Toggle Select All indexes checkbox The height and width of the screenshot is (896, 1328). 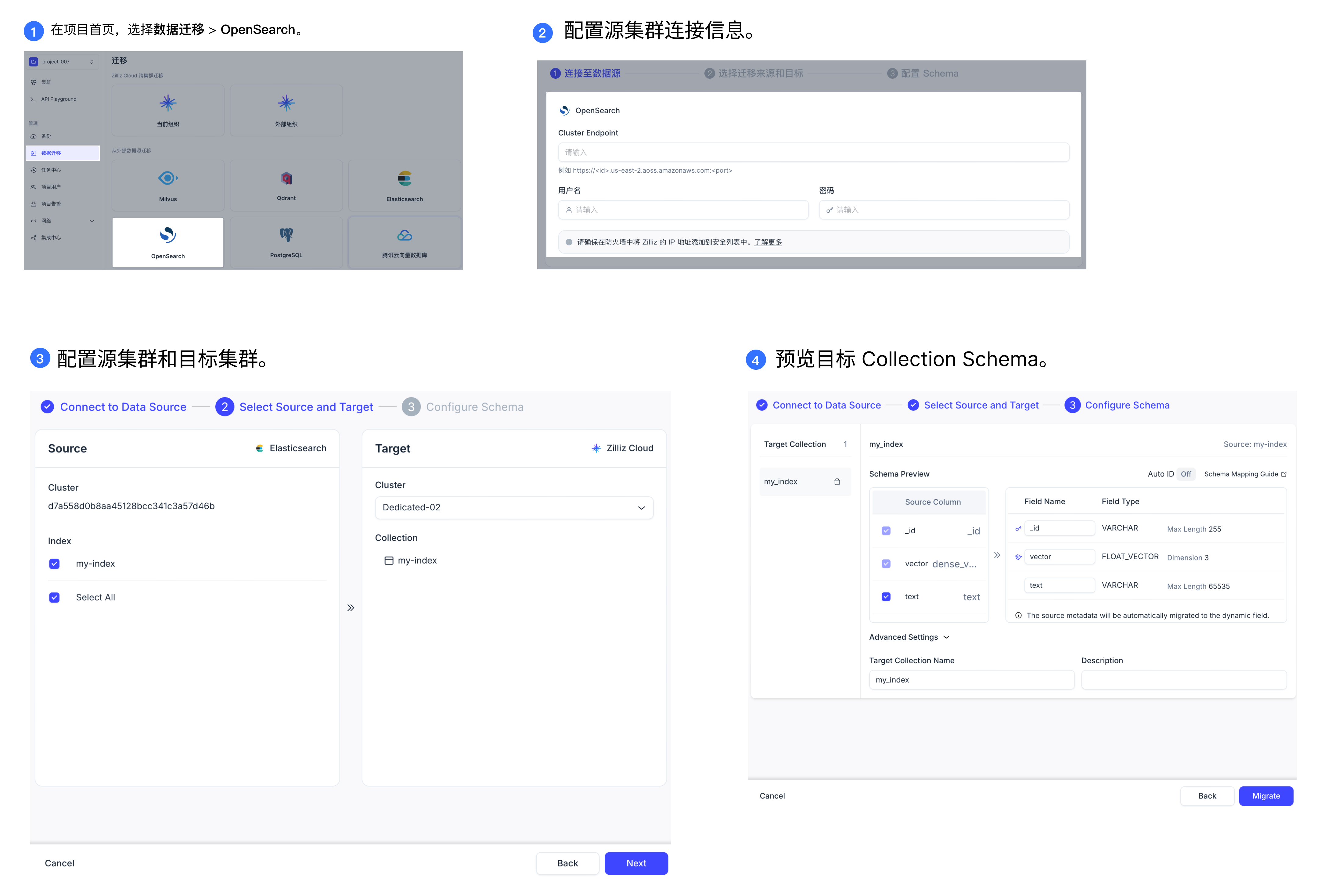(x=55, y=597)
